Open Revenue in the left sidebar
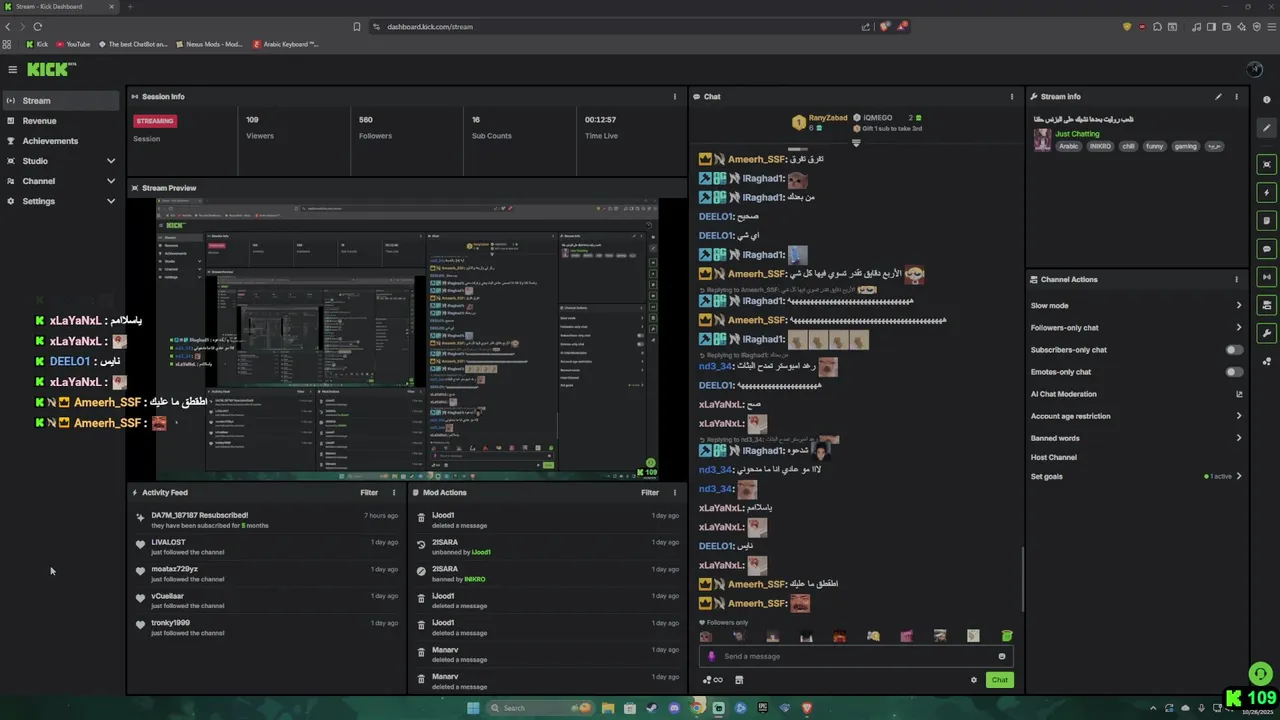The height and width of the screenshot is (720, 1280). (60, 121)
